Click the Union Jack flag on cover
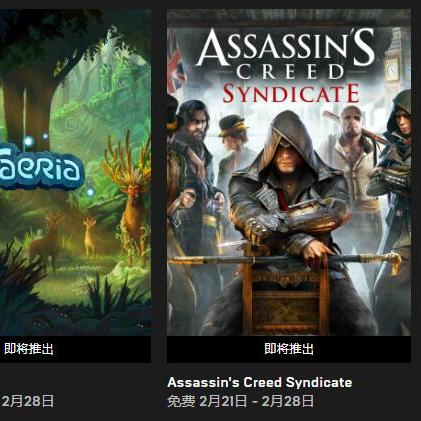 (x=177, y=65)
